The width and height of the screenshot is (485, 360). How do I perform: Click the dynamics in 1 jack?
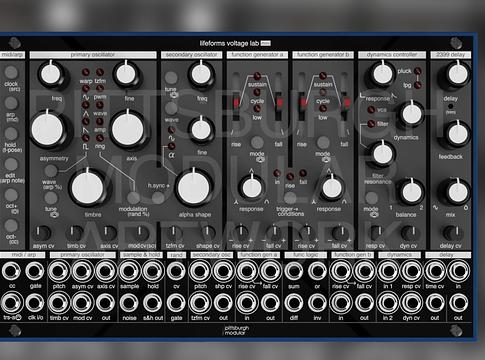[387, 271]
